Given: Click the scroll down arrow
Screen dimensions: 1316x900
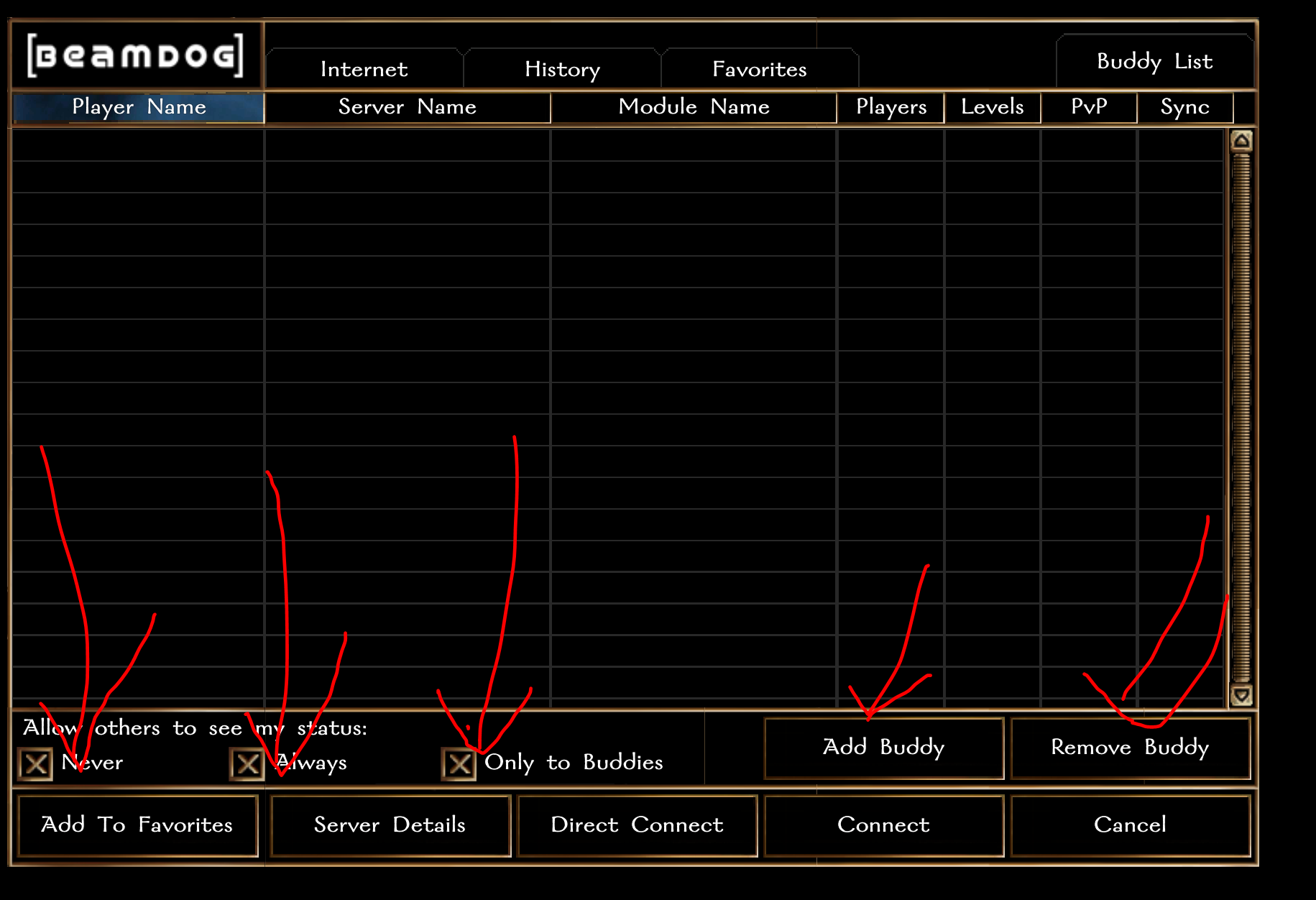Looking at the screenshot, I should point(1242,695).
